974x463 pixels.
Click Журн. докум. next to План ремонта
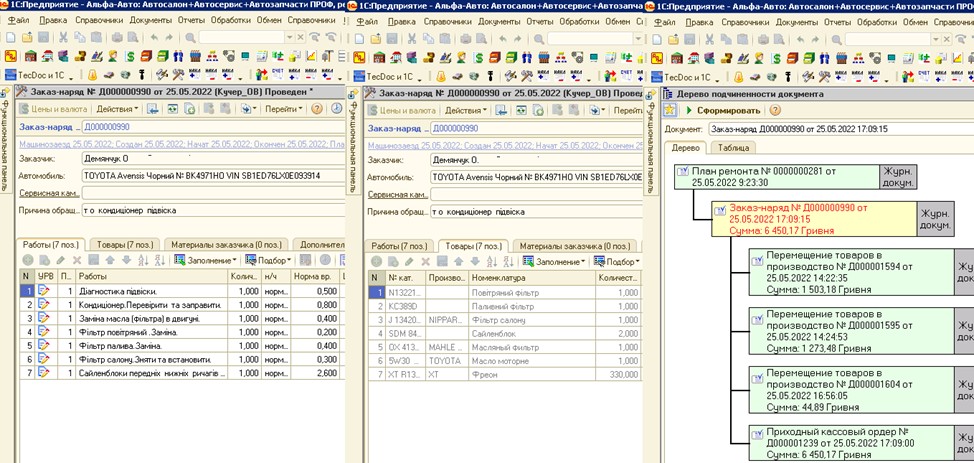900,178
